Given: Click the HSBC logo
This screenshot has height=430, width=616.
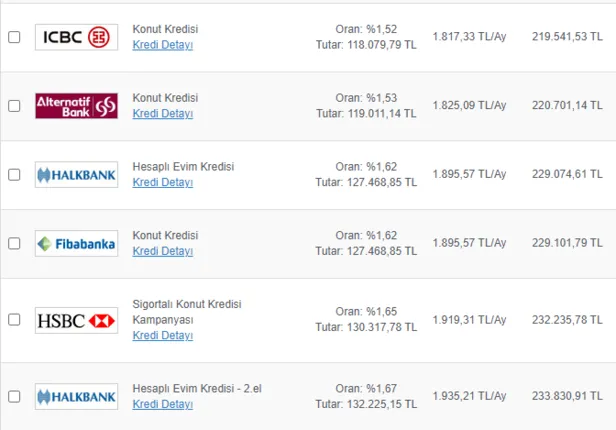Looking at the screenshot, I should [76, 320].
